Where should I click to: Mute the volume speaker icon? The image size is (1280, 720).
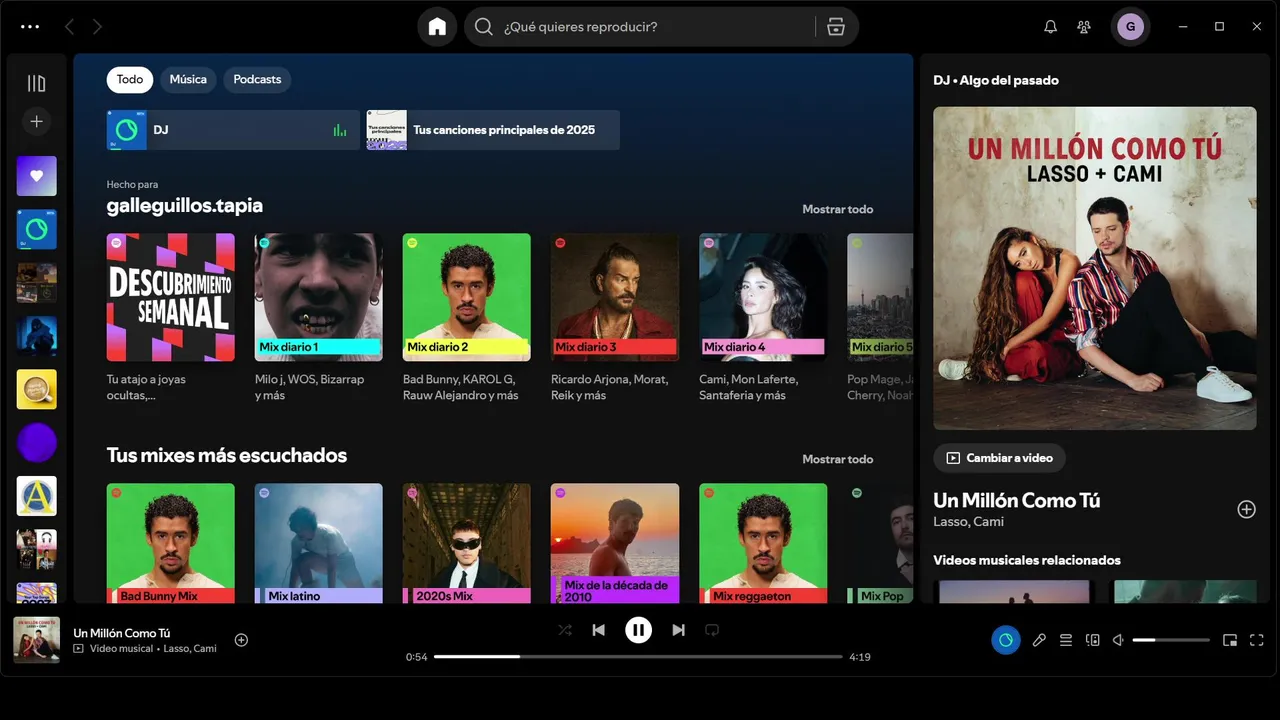click(1119, 640)
